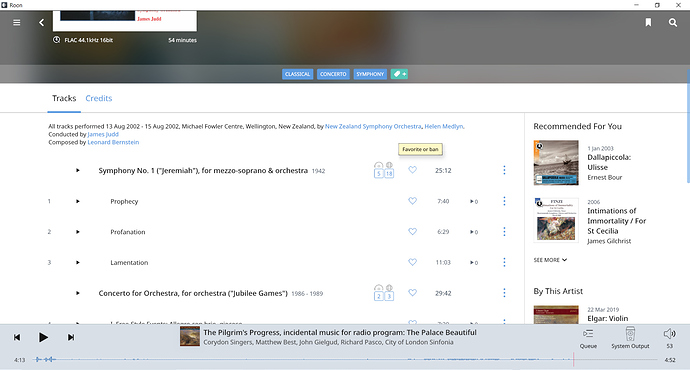690x370 pixels.
Task: Open the Helen Medlyn performer link
Action: tap(444, 126)
